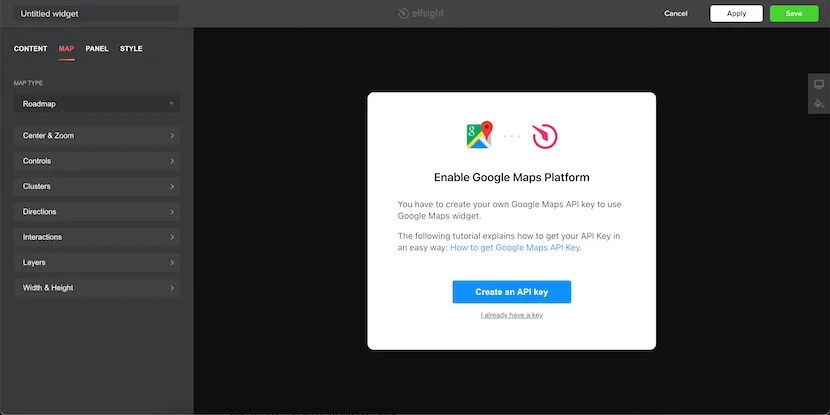Click the Apply button

click(736, 14)
